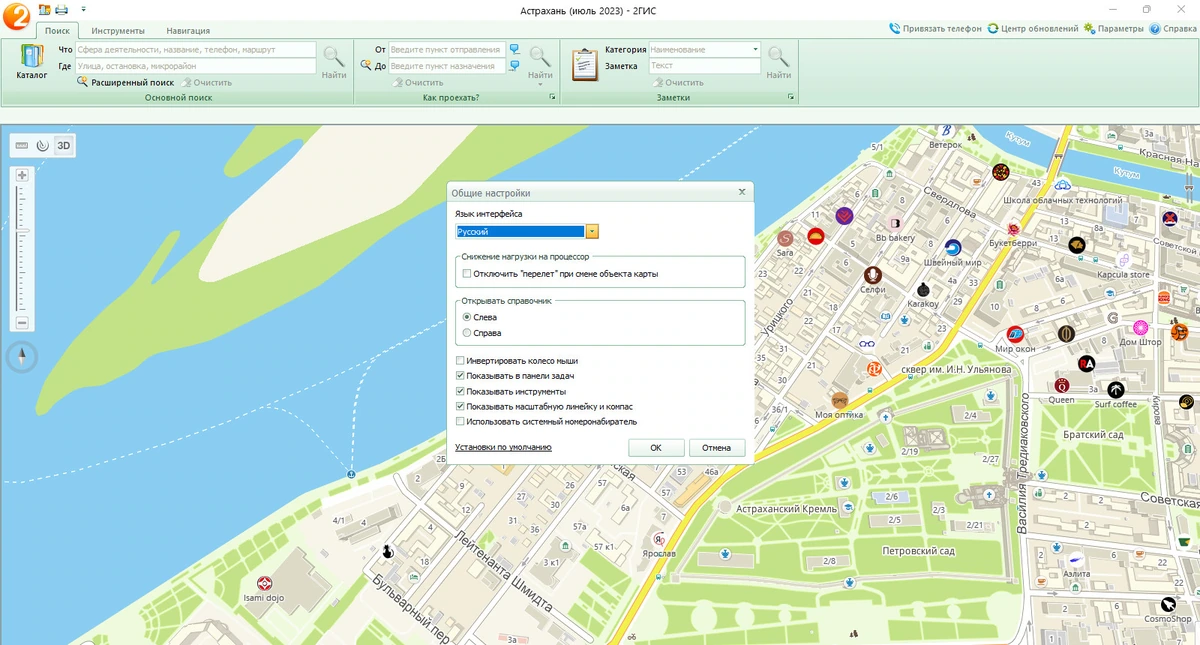Enable Инвертировать колесо мыши checkbox

tap(460, 361)
